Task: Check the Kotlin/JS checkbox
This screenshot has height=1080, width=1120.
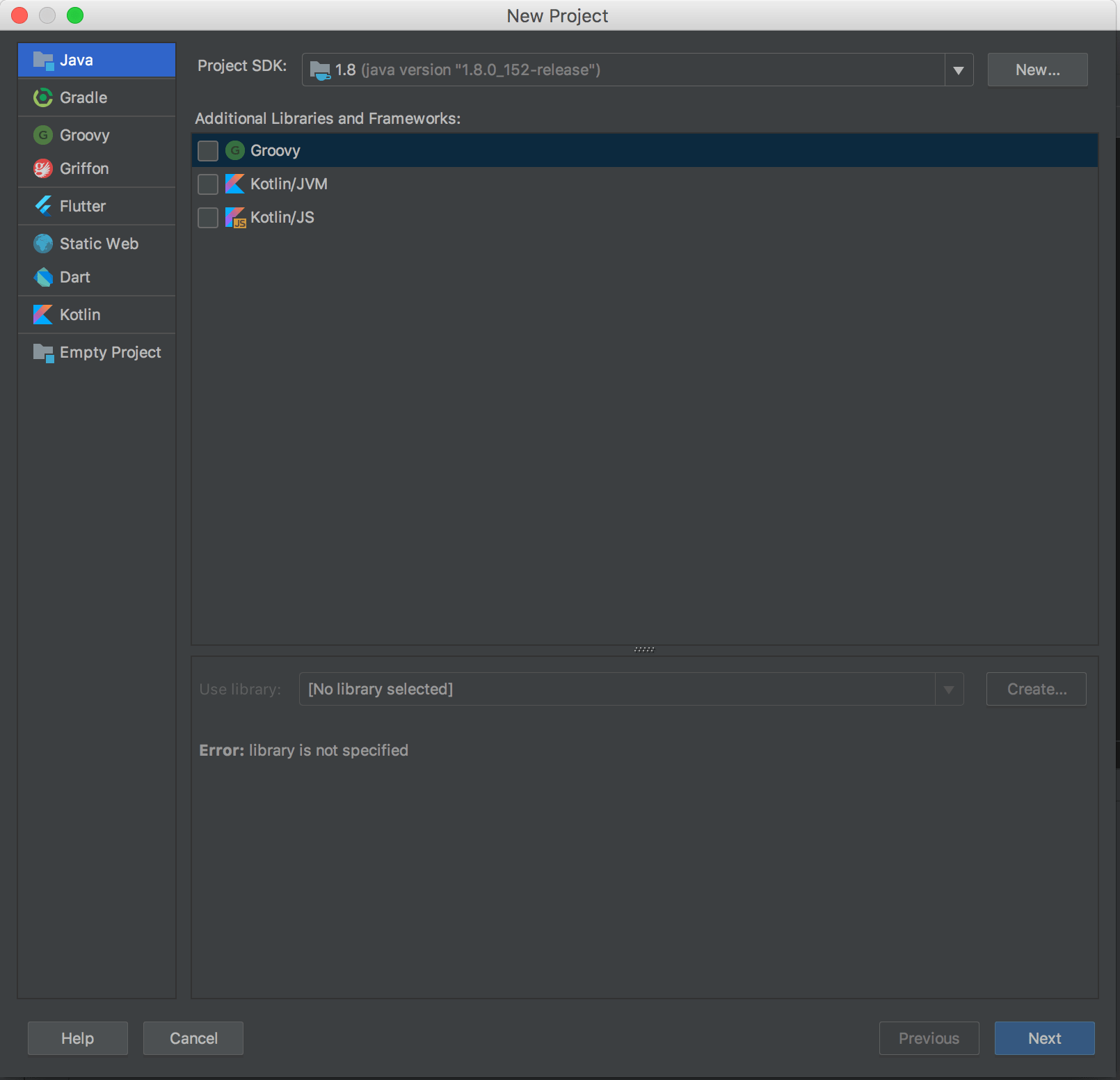Action: click(208, 217)
